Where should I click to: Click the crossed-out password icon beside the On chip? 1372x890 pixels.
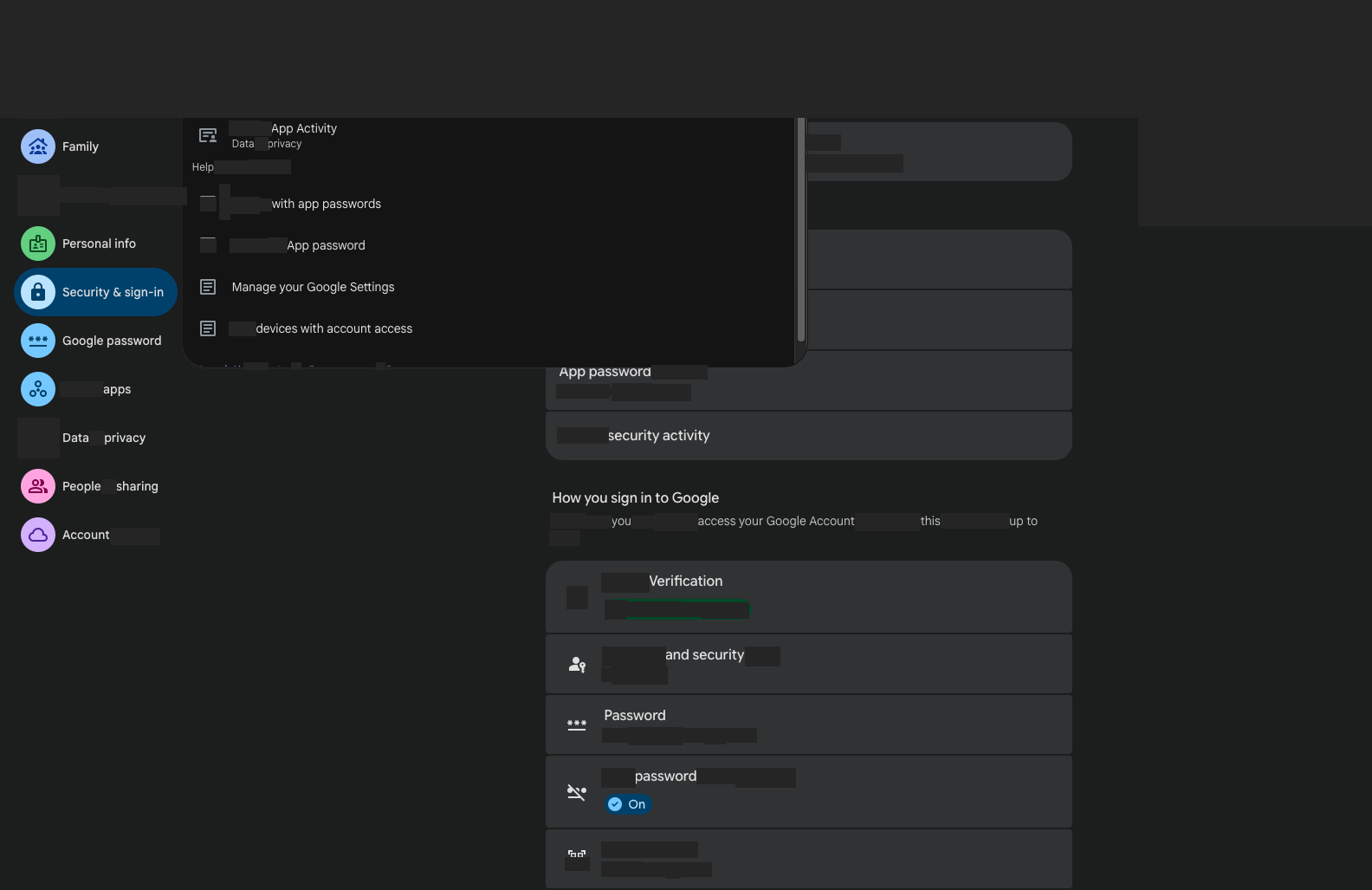577,792
